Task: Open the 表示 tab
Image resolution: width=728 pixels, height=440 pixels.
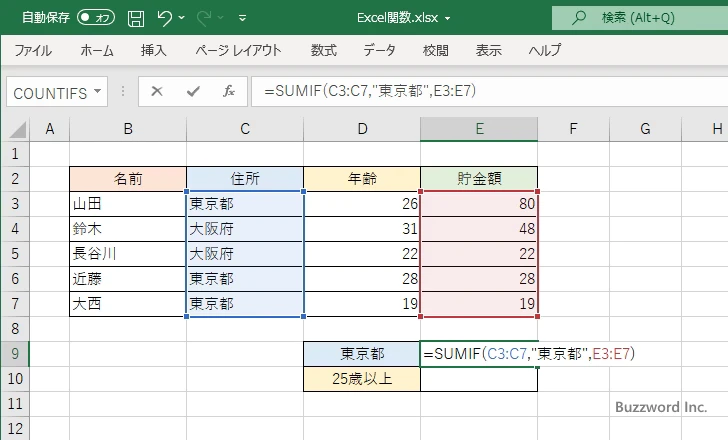Action: pos(488,50)
